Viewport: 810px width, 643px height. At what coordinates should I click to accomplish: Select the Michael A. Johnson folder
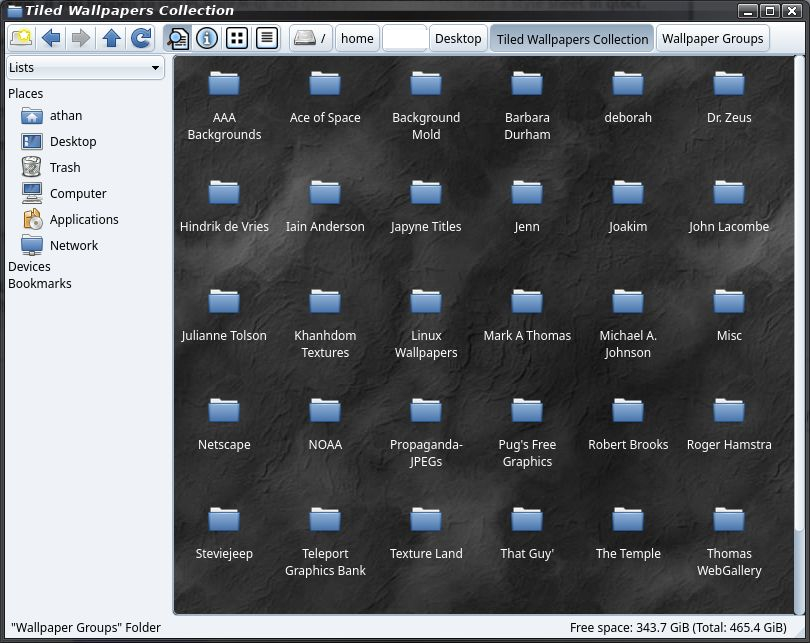click(628, 323)
